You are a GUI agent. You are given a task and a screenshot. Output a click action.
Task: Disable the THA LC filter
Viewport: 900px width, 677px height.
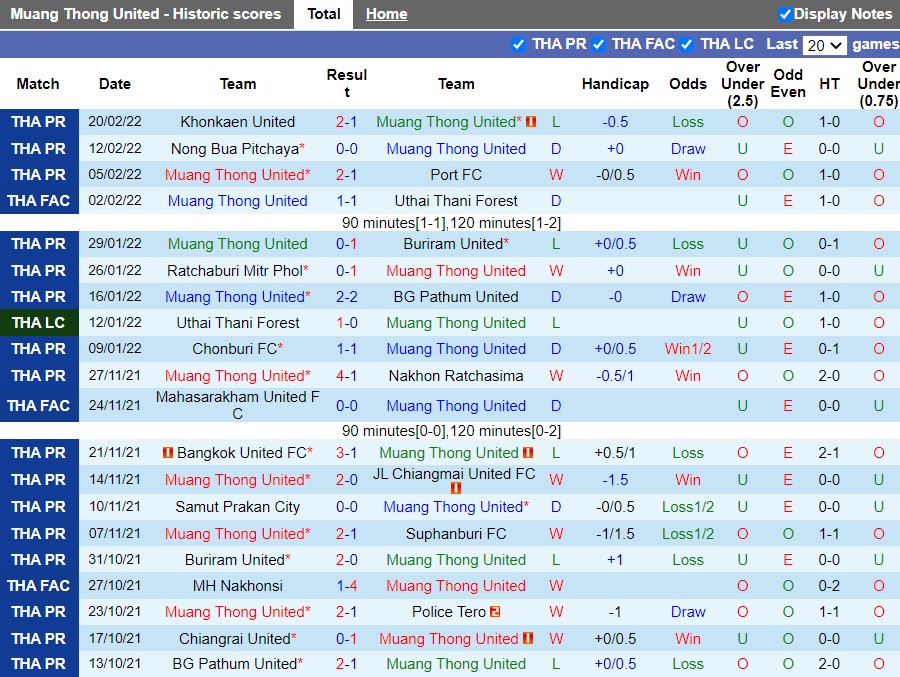pyautogui.click(x=687, y=44)
